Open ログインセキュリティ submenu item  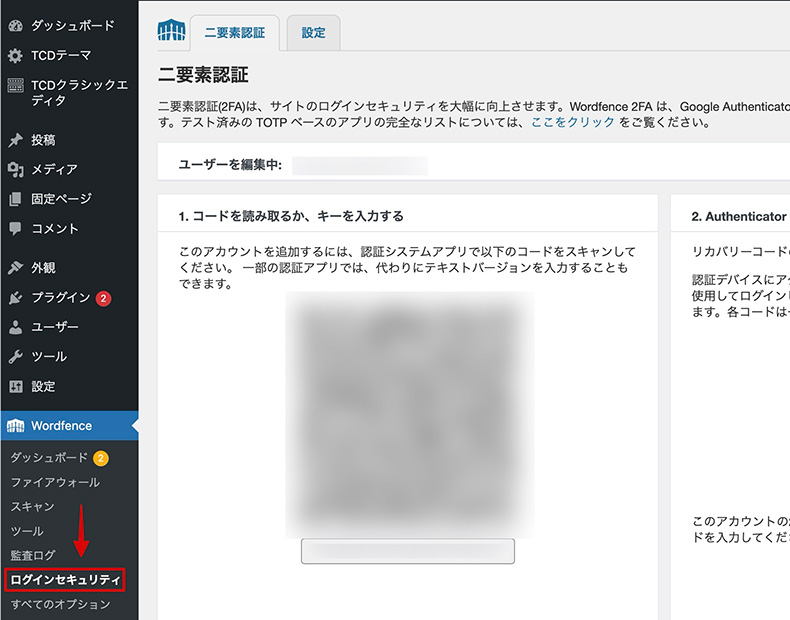tap(65, 580)
